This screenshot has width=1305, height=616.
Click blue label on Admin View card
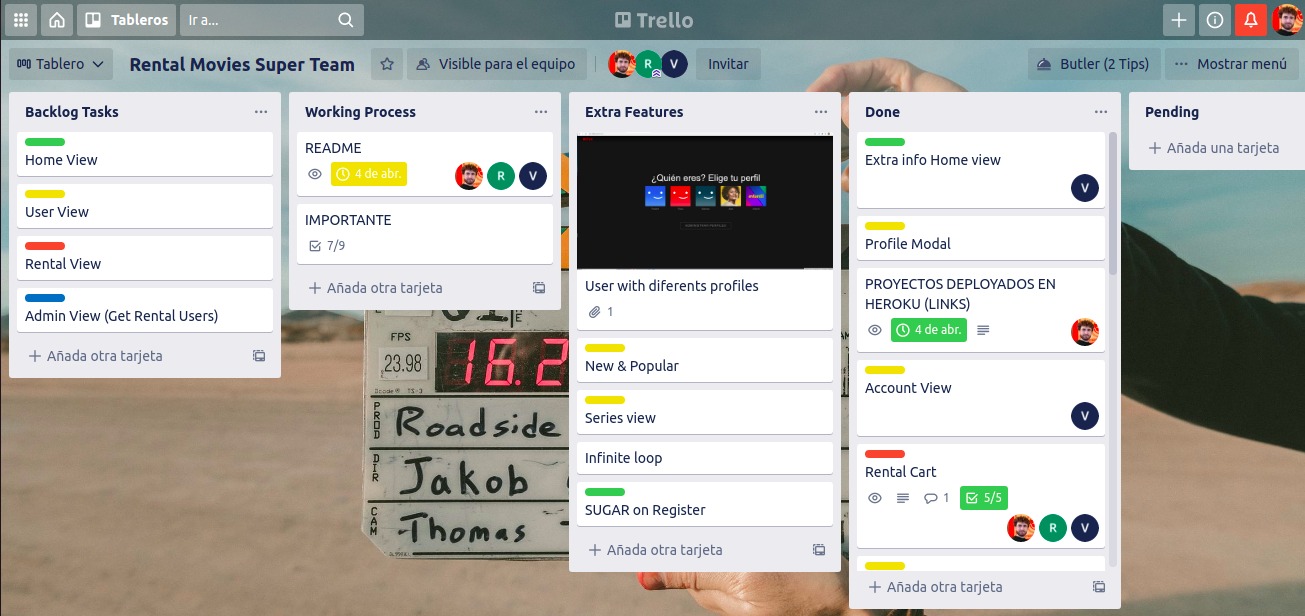pos(45,298)
